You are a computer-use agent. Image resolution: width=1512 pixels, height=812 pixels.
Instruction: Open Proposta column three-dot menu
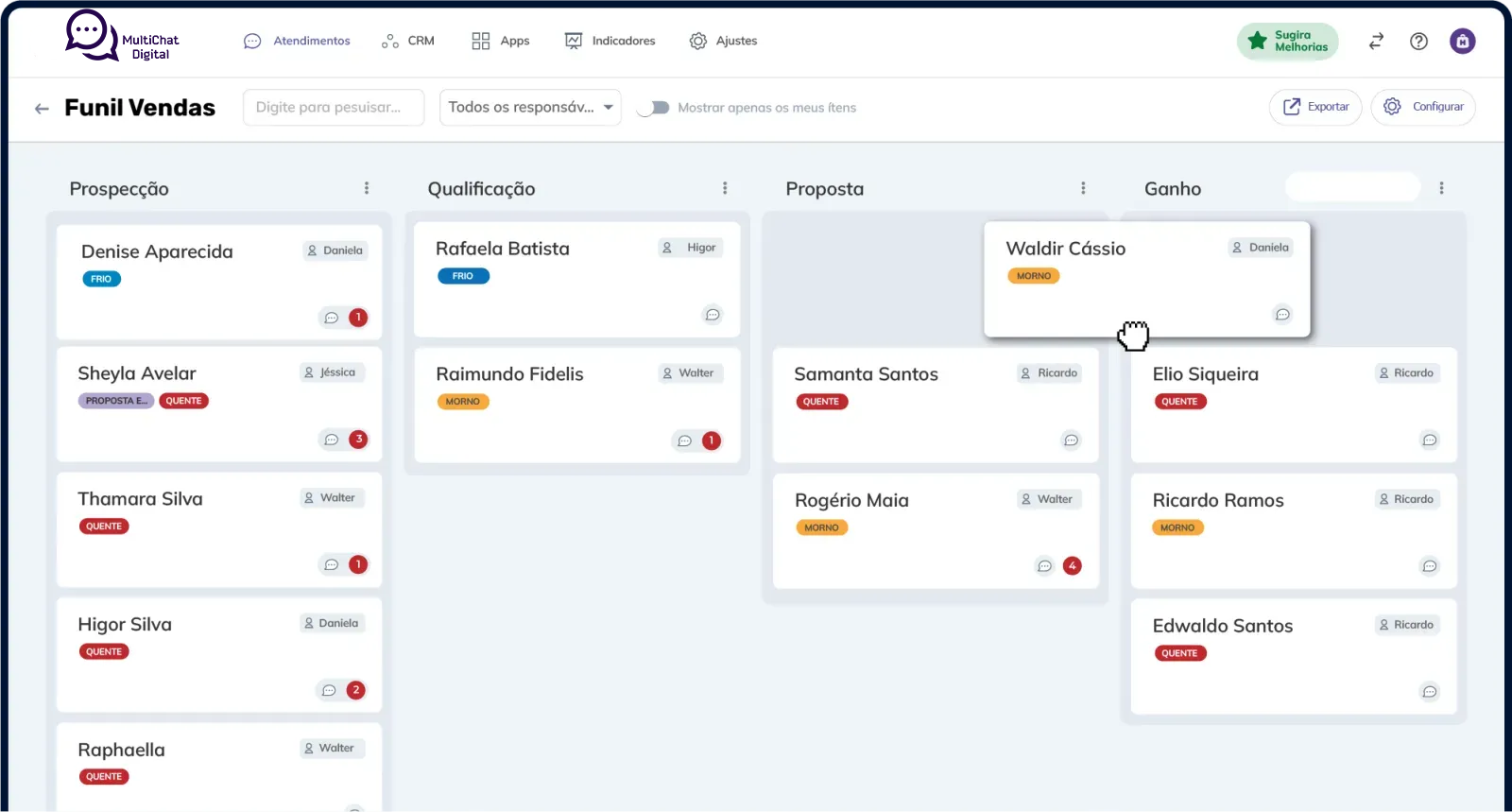(1083, 188)
